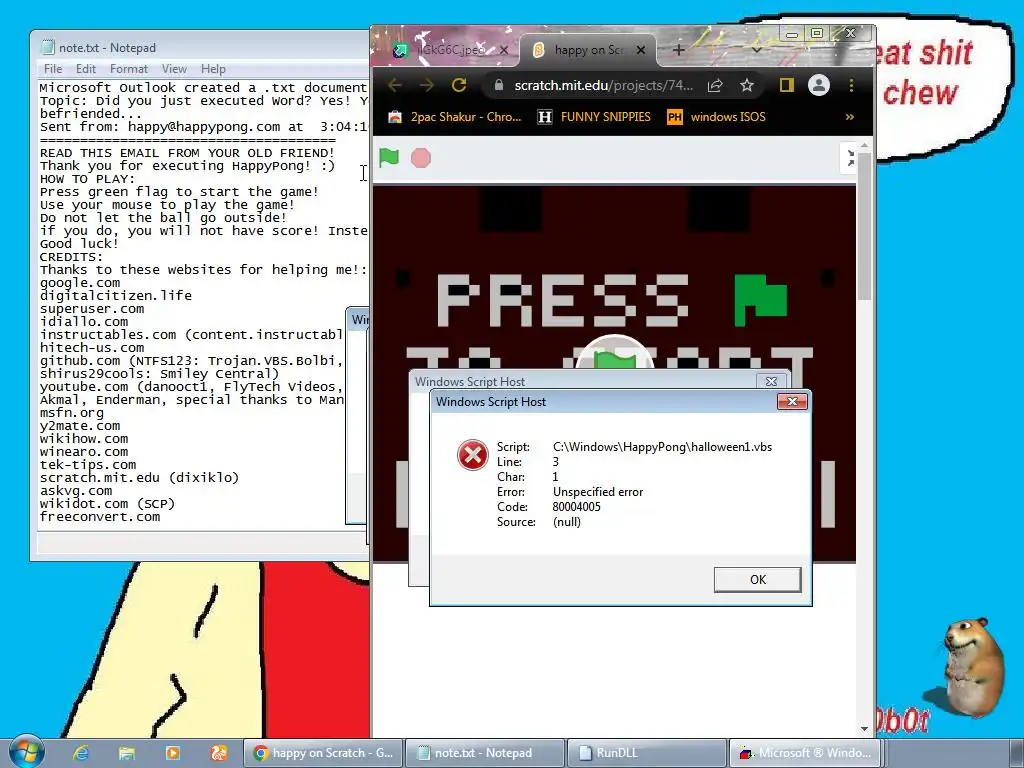This screenshot has height=768, width=1024.
Task: Switch to 'Microsoft ® Windo...' taskbar button
Action: coord(805,753)
